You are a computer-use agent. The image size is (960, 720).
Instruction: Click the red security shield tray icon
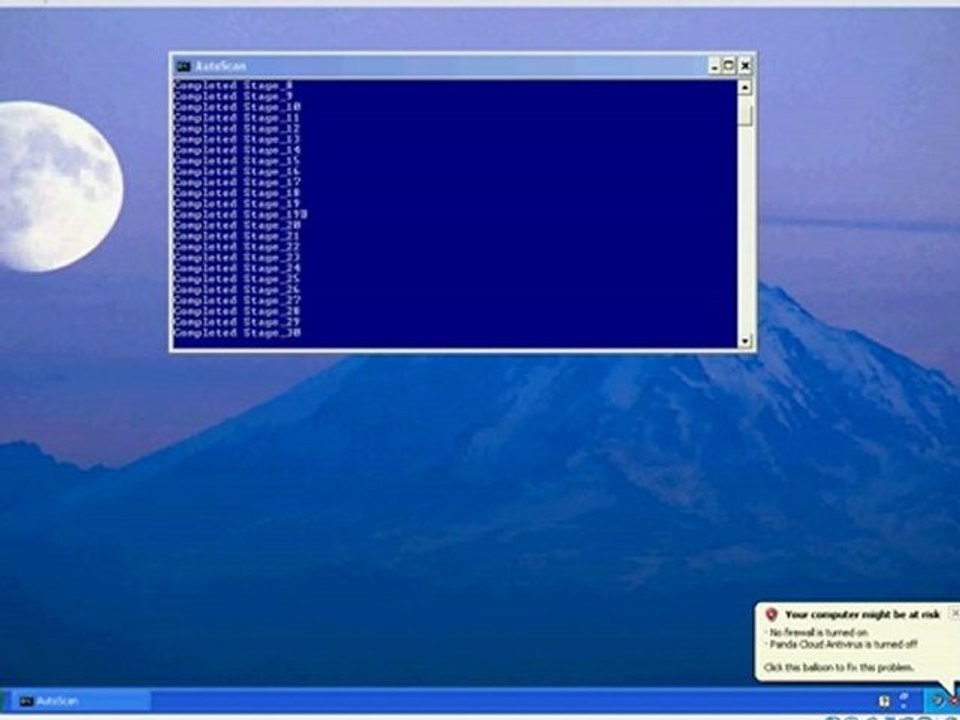tap(954, 700)
